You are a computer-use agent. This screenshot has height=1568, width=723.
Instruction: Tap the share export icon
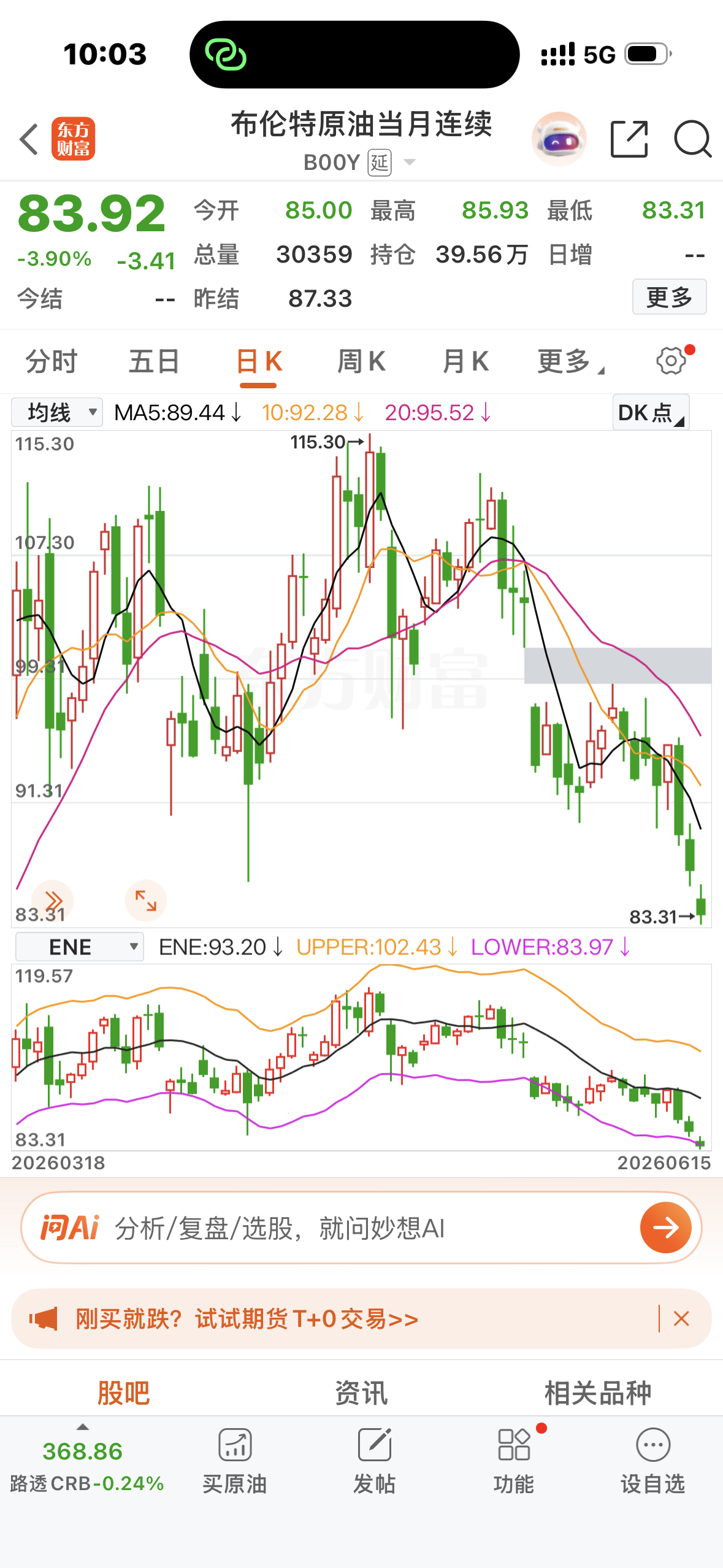(630, 139)
